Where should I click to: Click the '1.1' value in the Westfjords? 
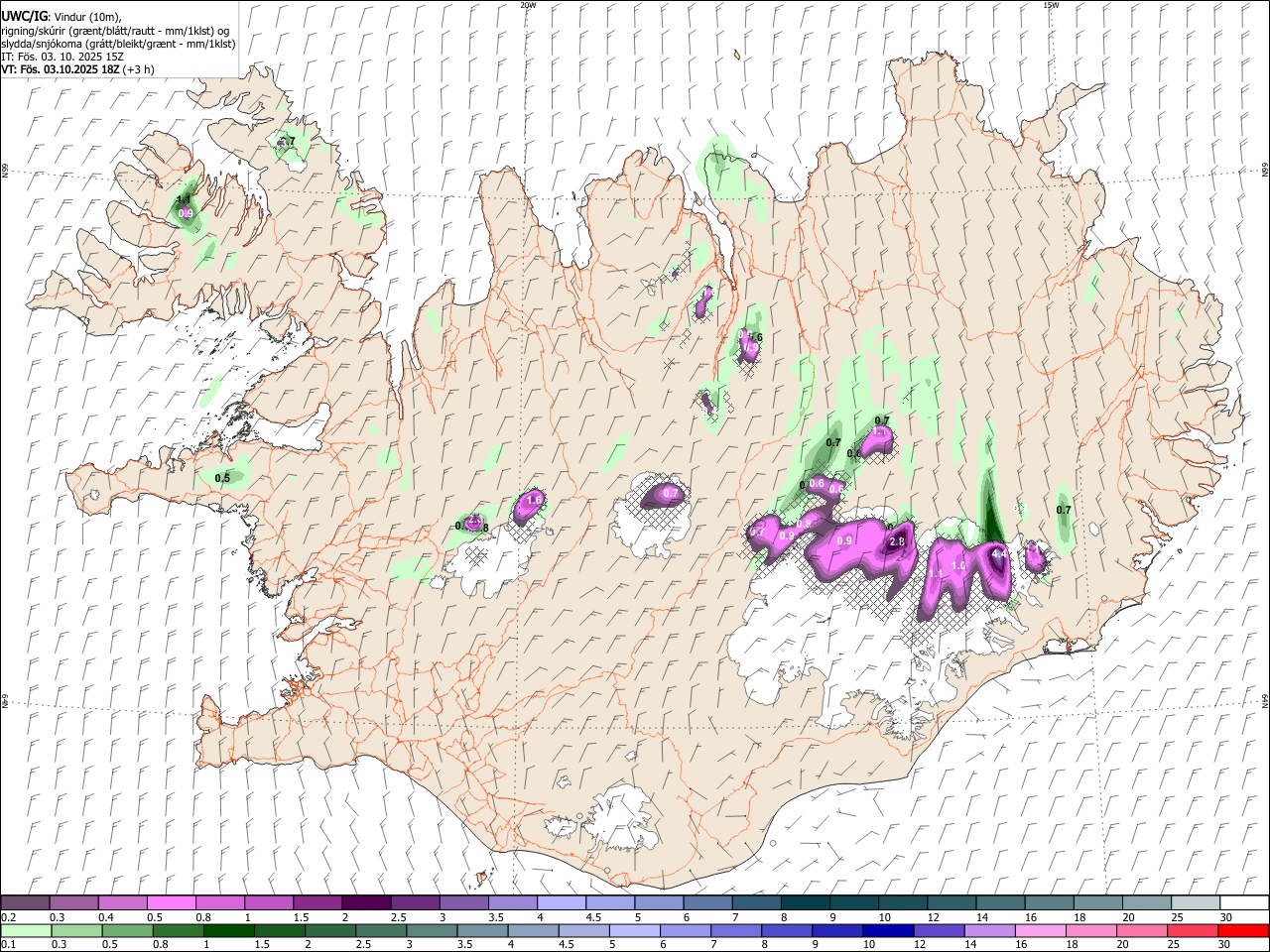click(x=183, y=199)
